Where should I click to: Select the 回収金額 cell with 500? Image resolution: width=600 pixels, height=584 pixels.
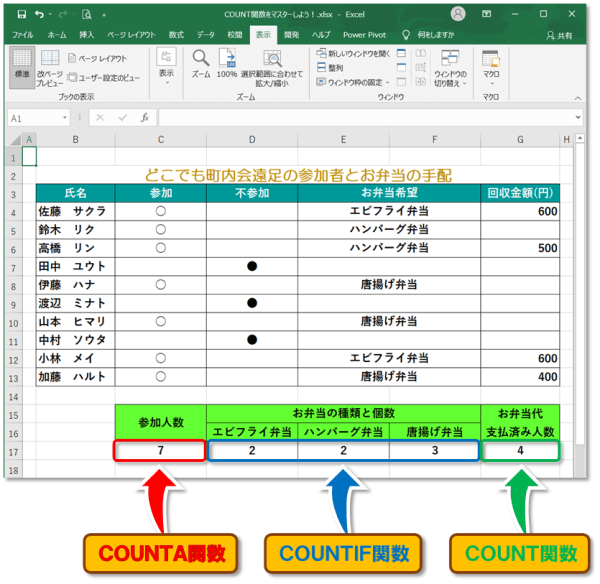[x=520, y=248]
